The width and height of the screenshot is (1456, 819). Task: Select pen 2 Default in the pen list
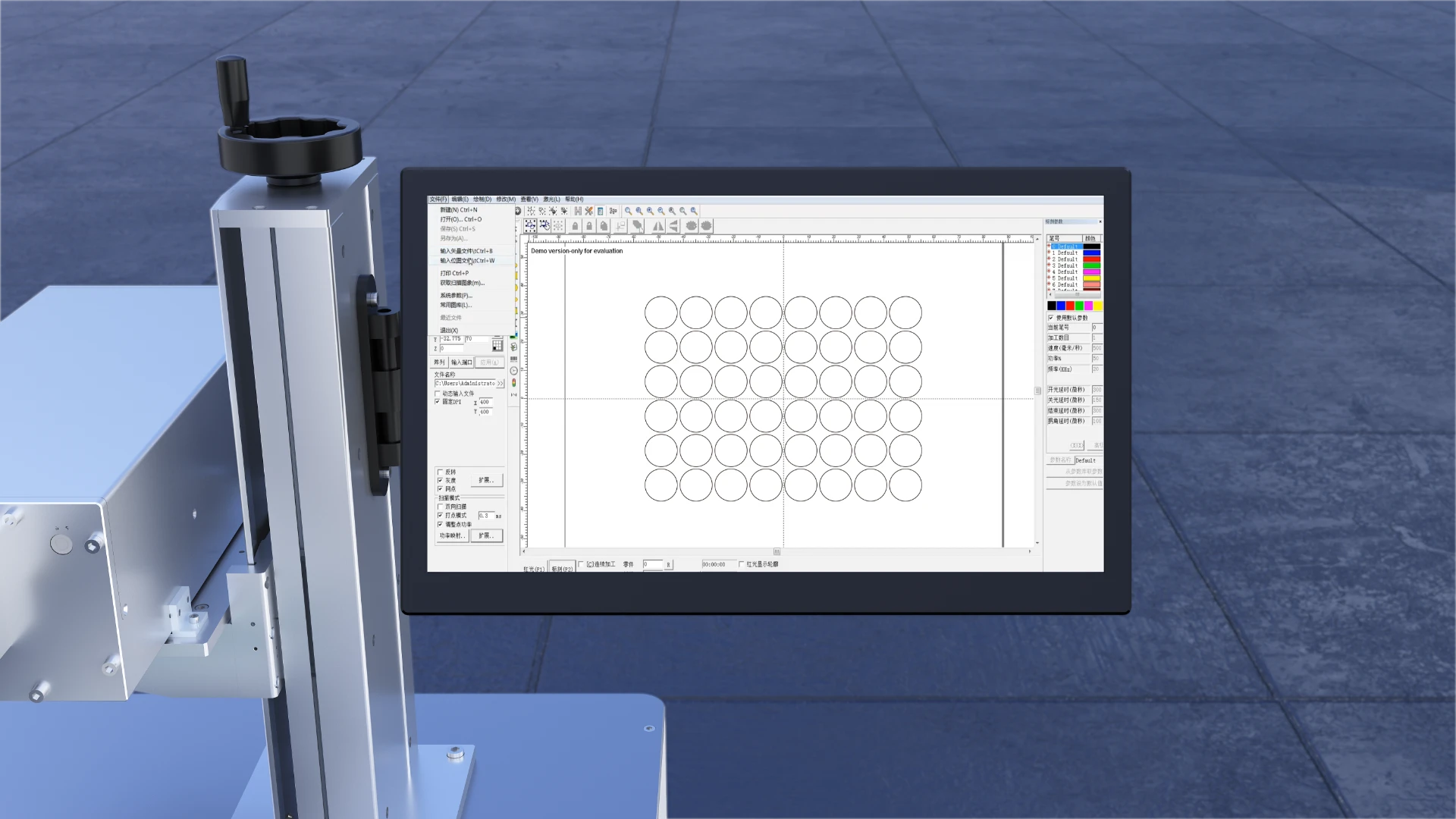[1065, 259]
